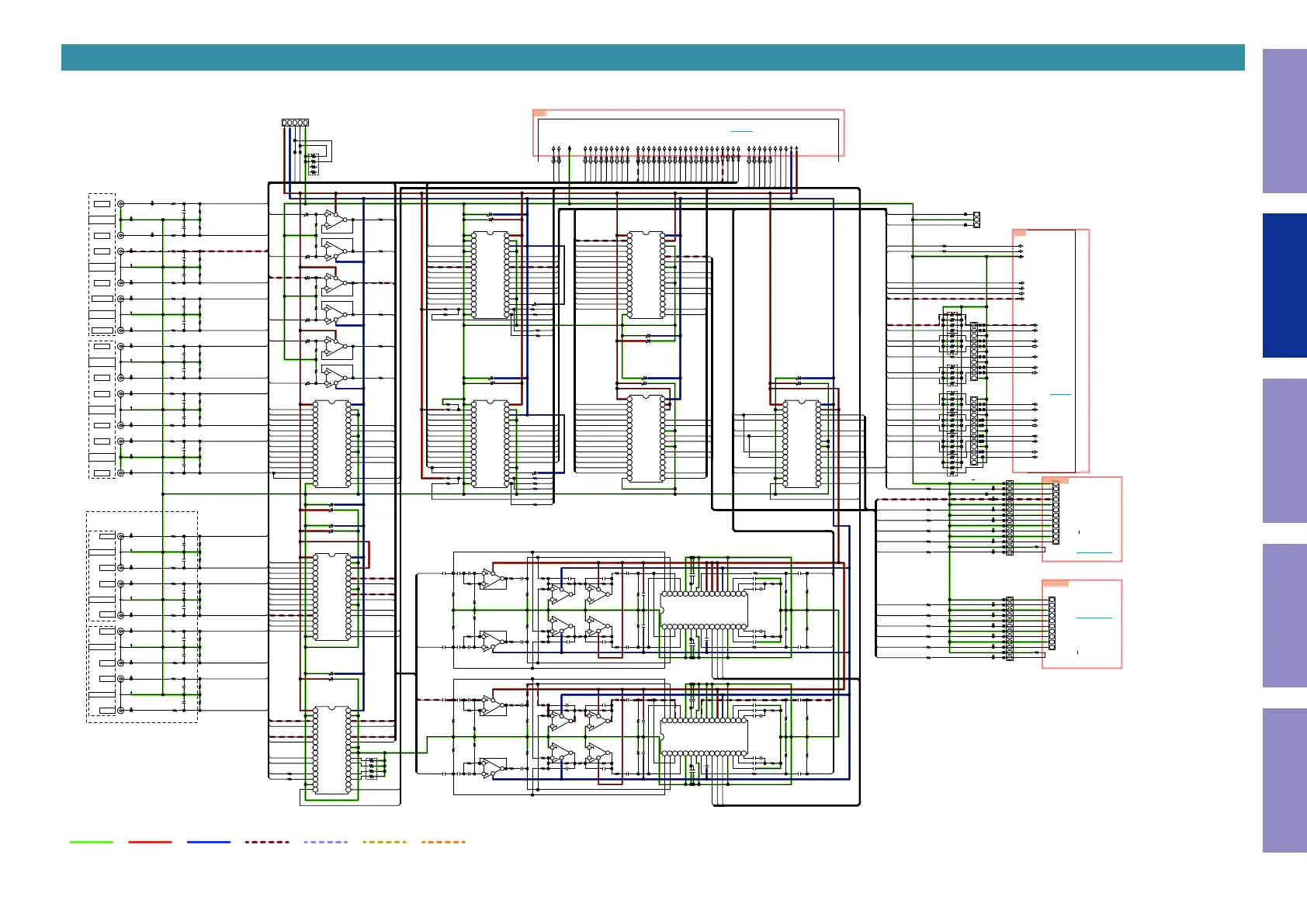1307x924 pixels.
Task: Follow the blue link in upper small pink box
Action: point(1094,552)
